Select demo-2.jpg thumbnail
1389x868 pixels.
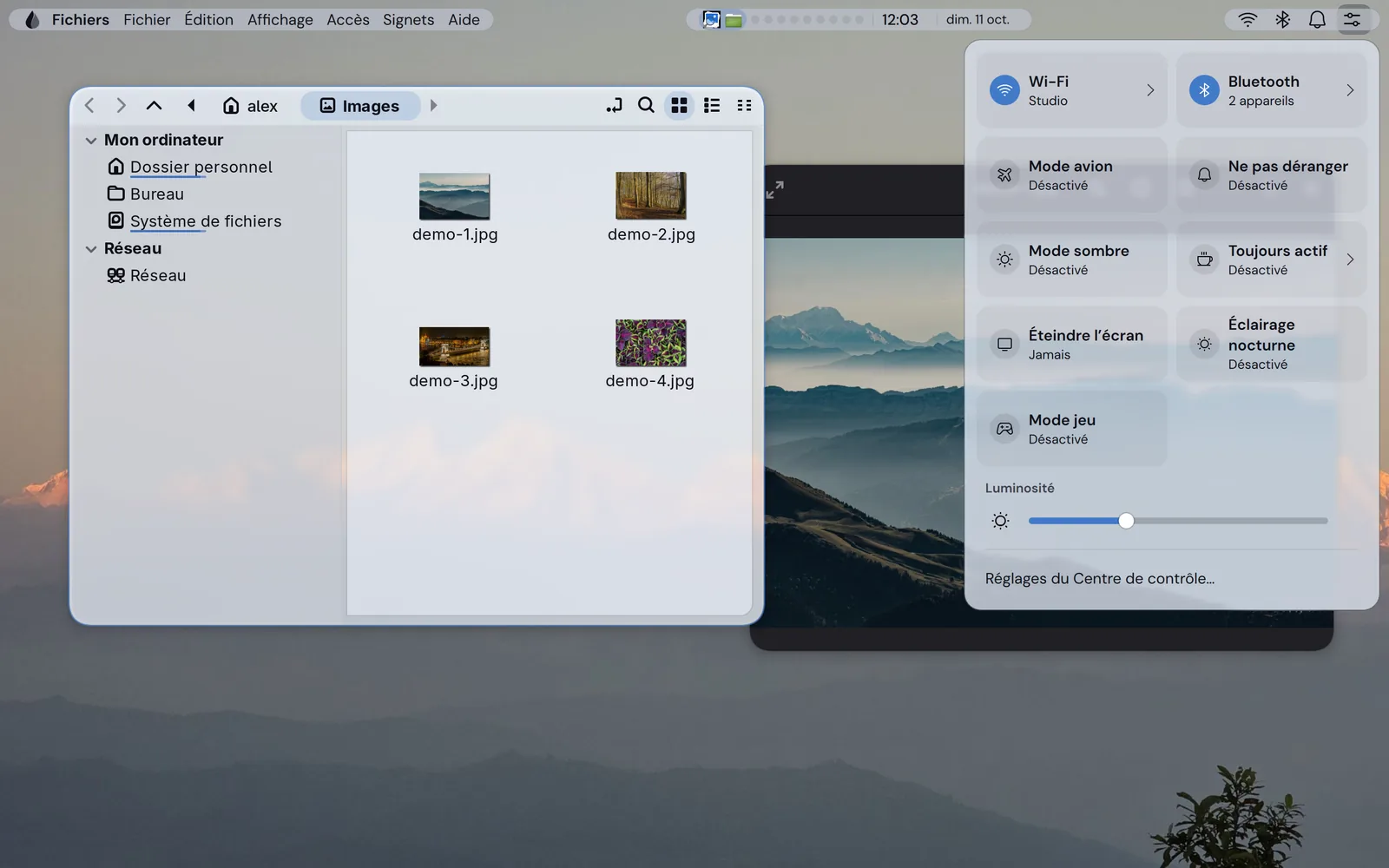651,195
